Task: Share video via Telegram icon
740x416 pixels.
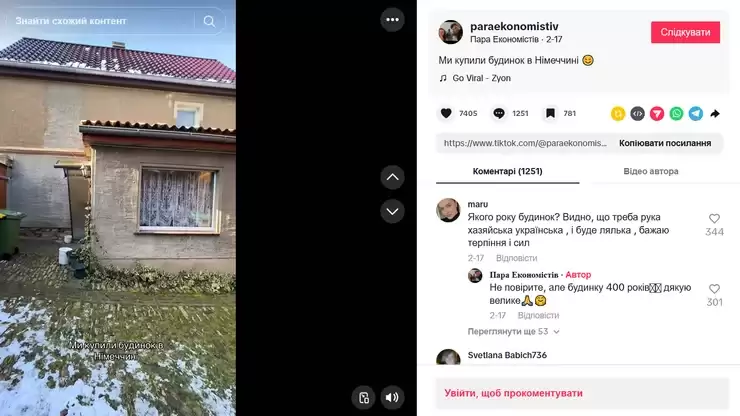Action: [x=696, y=113]
